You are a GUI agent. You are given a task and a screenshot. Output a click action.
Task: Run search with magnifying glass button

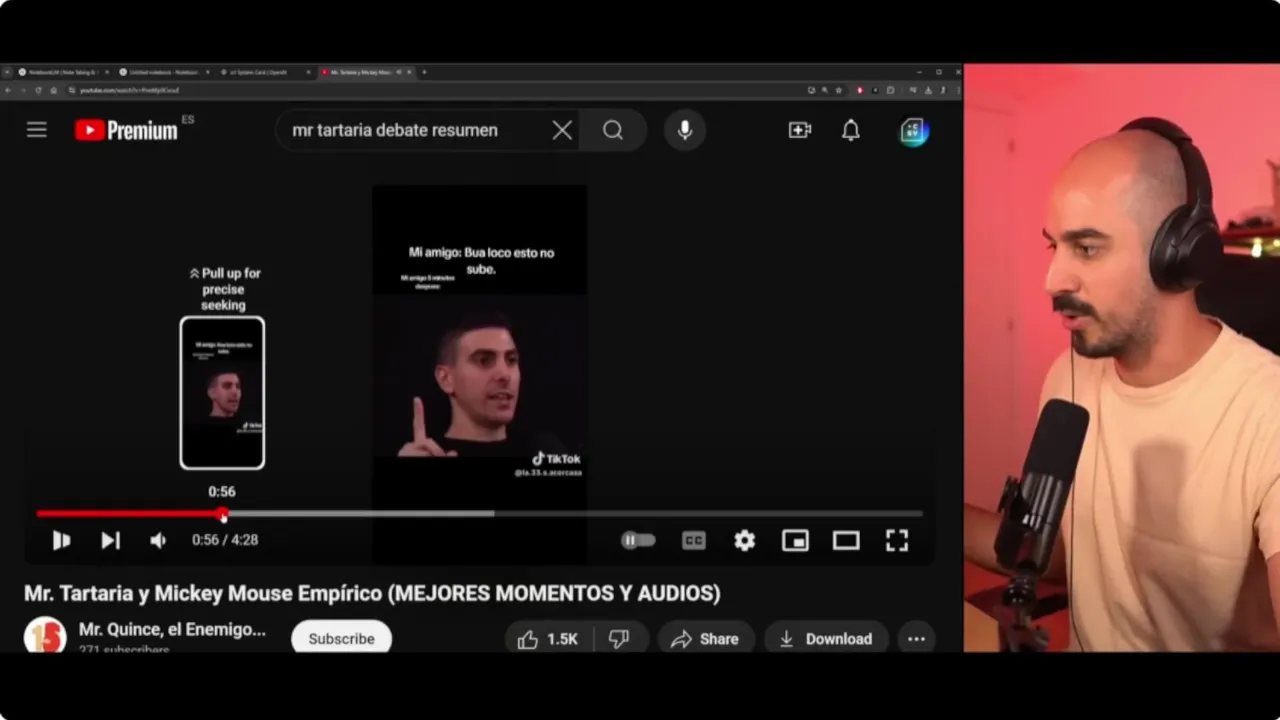click(613, 130)
